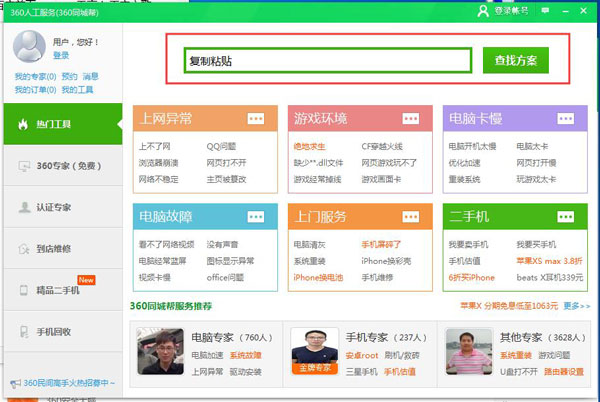The width and height of the screenshot is (600, 402).
Task: Open 苹果XS max 3.8折 offer
Action: [x=549, y=261]
